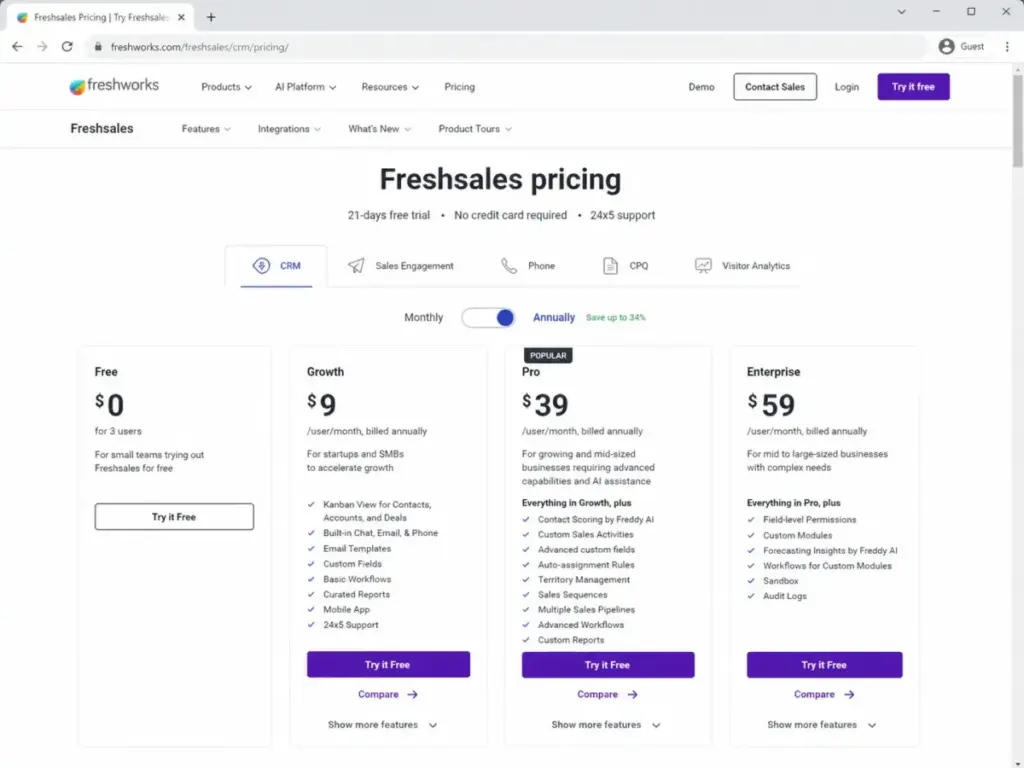Image resolution: width=1024 pixels, height=768 pixels.
Task: Expand Show more features under Enterprise
Action: tap(822, 725)
